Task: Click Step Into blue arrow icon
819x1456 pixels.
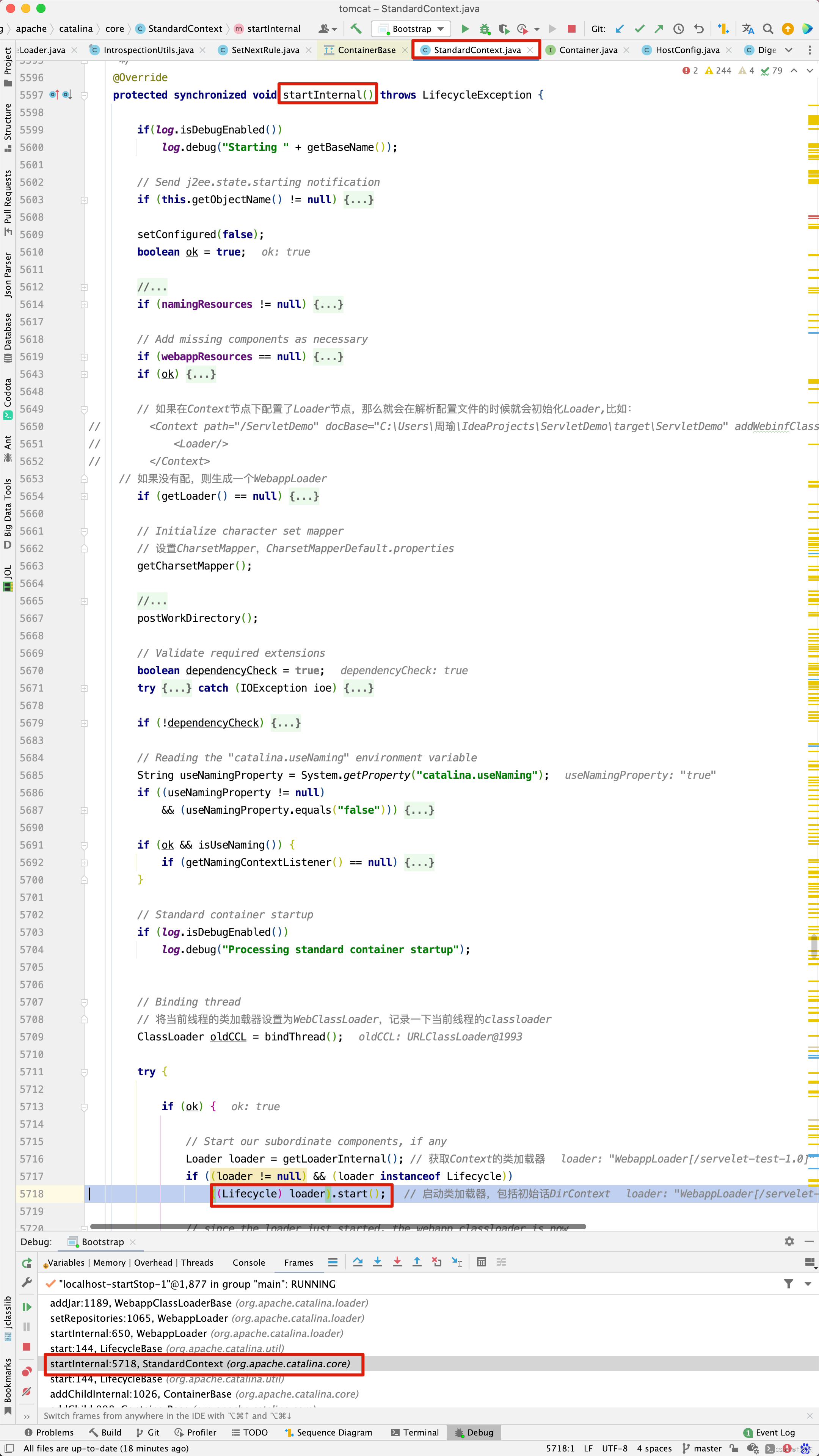Action: [378, 1262]
